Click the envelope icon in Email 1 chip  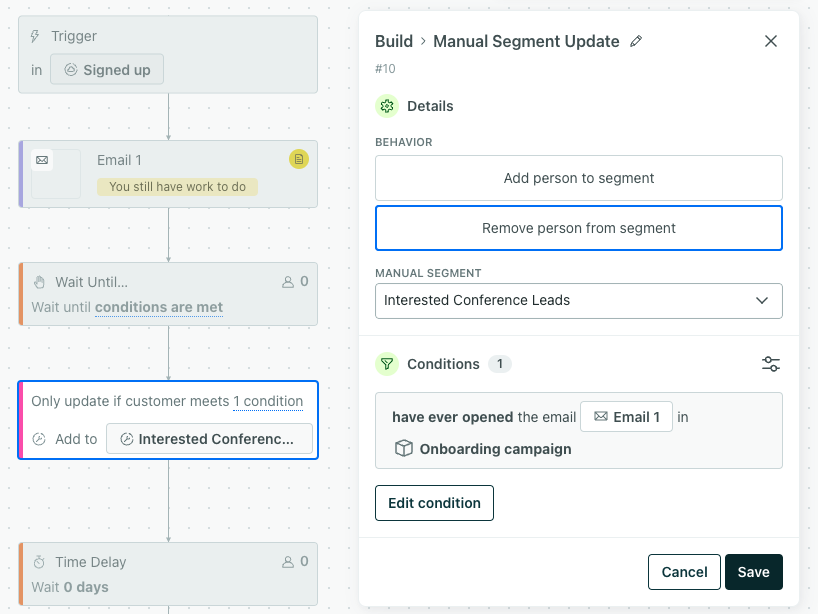pos(601,416)
